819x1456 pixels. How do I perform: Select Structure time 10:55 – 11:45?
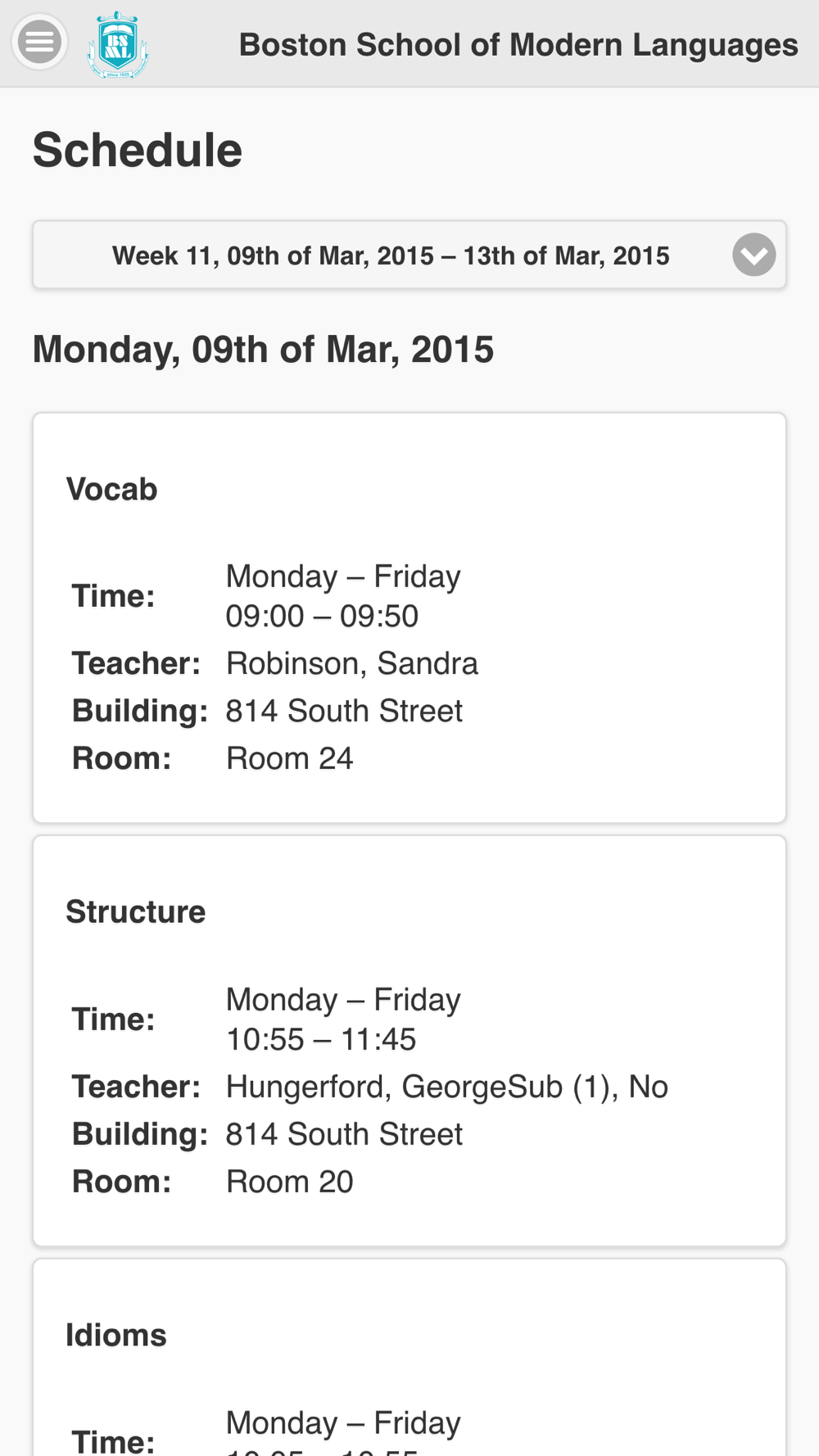pyautogui.click(x=321, y=1039)
